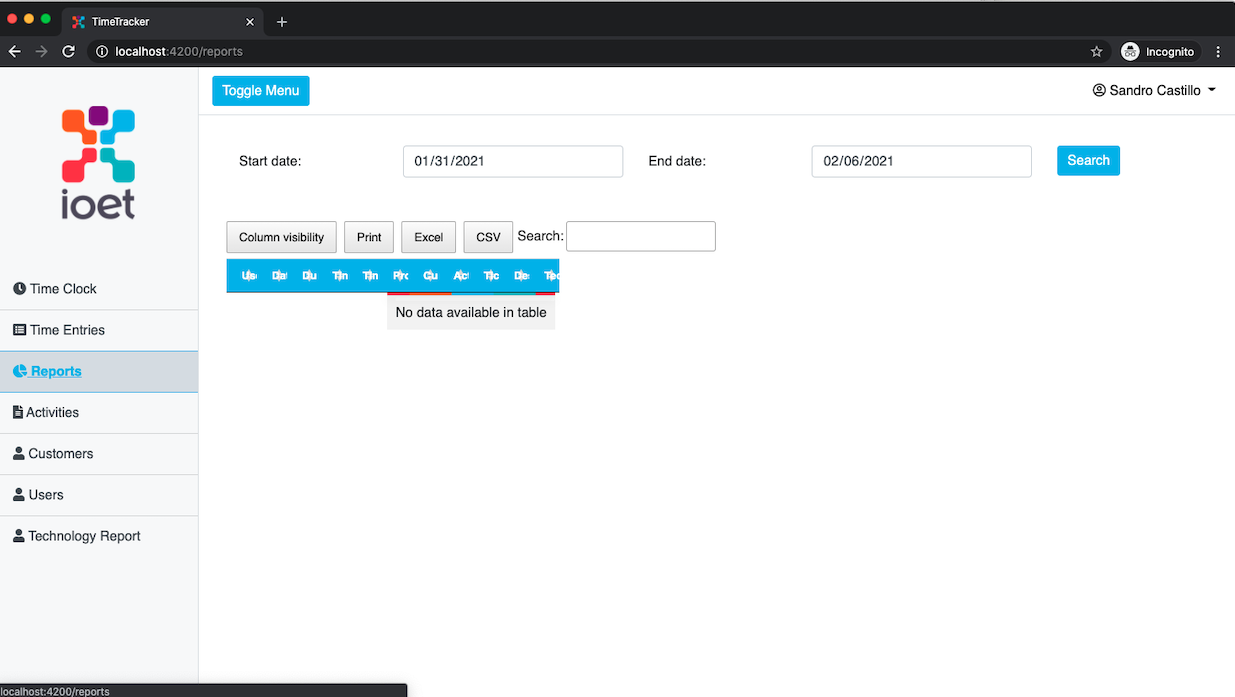Open the Start date picker field
Viewport: 1235px width, 697px height.
pyautogui.click(x=513, y=161)
